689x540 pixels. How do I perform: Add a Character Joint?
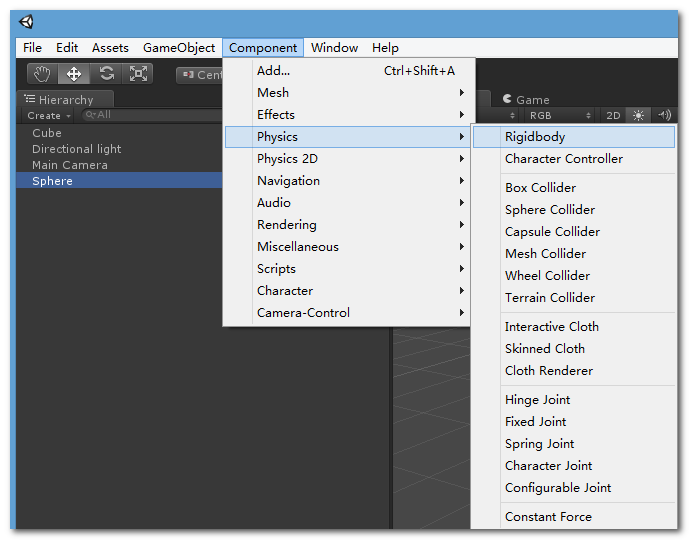574,465
